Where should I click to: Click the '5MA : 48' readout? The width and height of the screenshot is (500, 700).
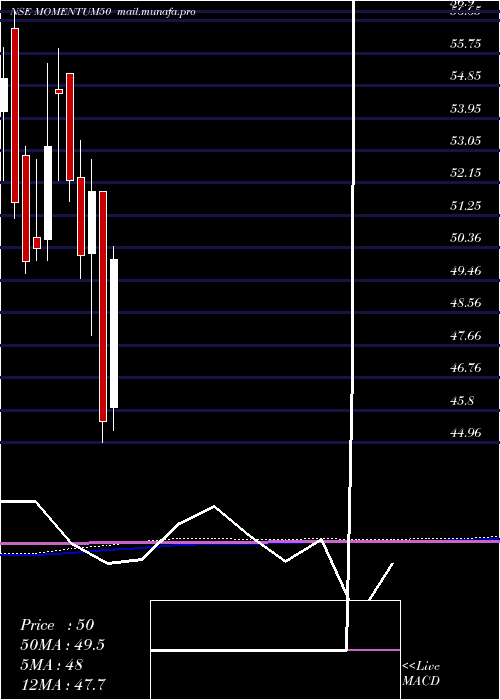(x=52, y=665)
